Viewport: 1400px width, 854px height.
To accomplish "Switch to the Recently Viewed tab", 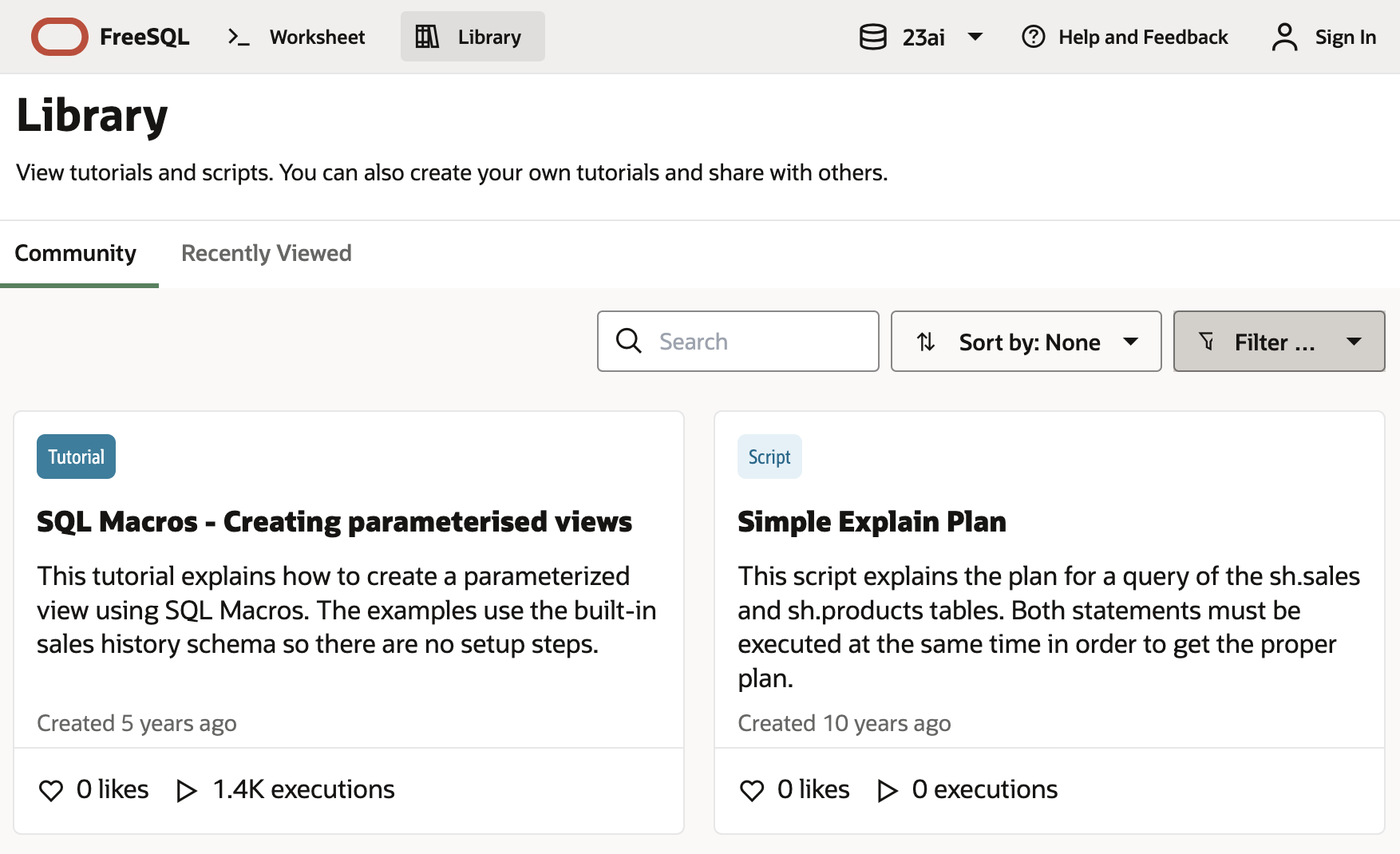I will (x=266, y=253).
